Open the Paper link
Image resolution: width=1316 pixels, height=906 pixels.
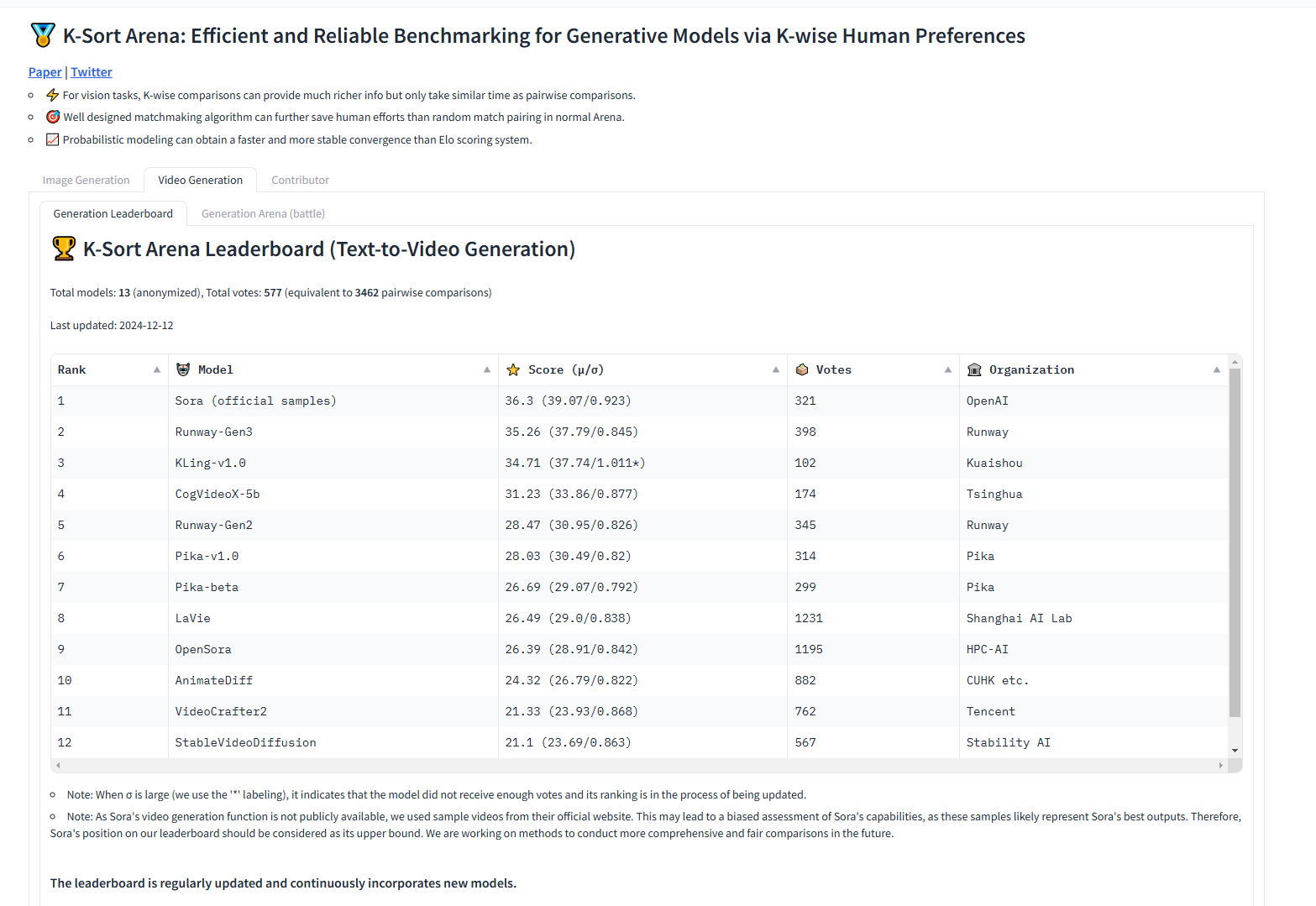(x=45, y=72)
